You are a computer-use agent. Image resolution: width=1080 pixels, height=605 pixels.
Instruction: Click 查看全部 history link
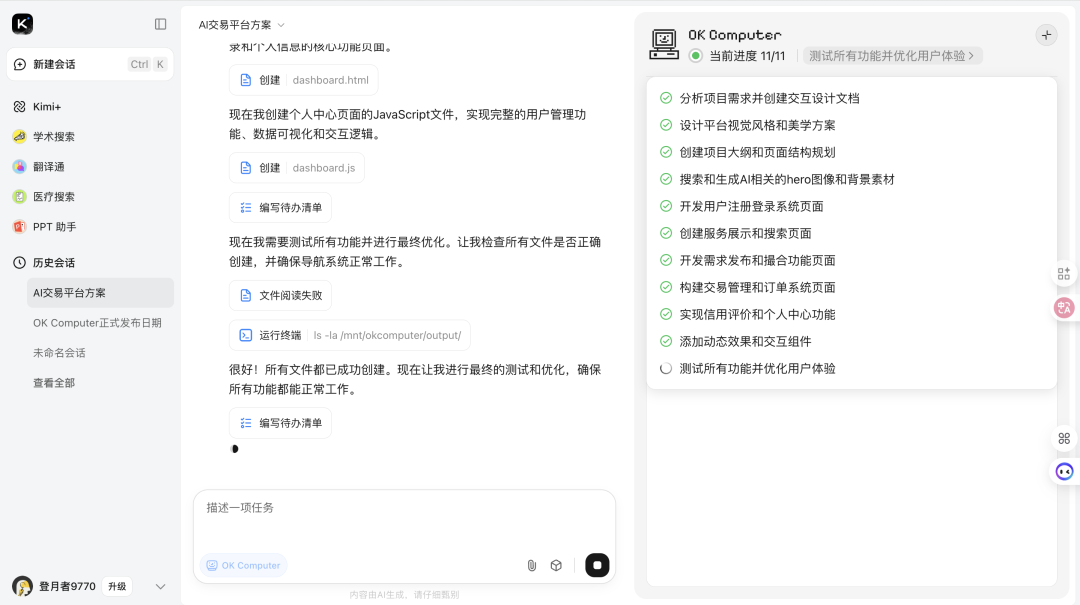(54, 382)
